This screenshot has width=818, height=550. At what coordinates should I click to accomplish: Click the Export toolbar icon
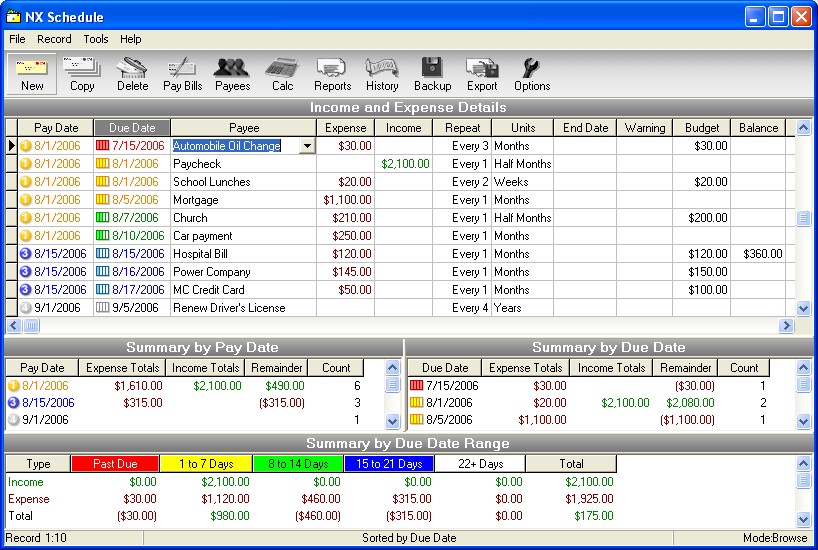coord(482,74)
